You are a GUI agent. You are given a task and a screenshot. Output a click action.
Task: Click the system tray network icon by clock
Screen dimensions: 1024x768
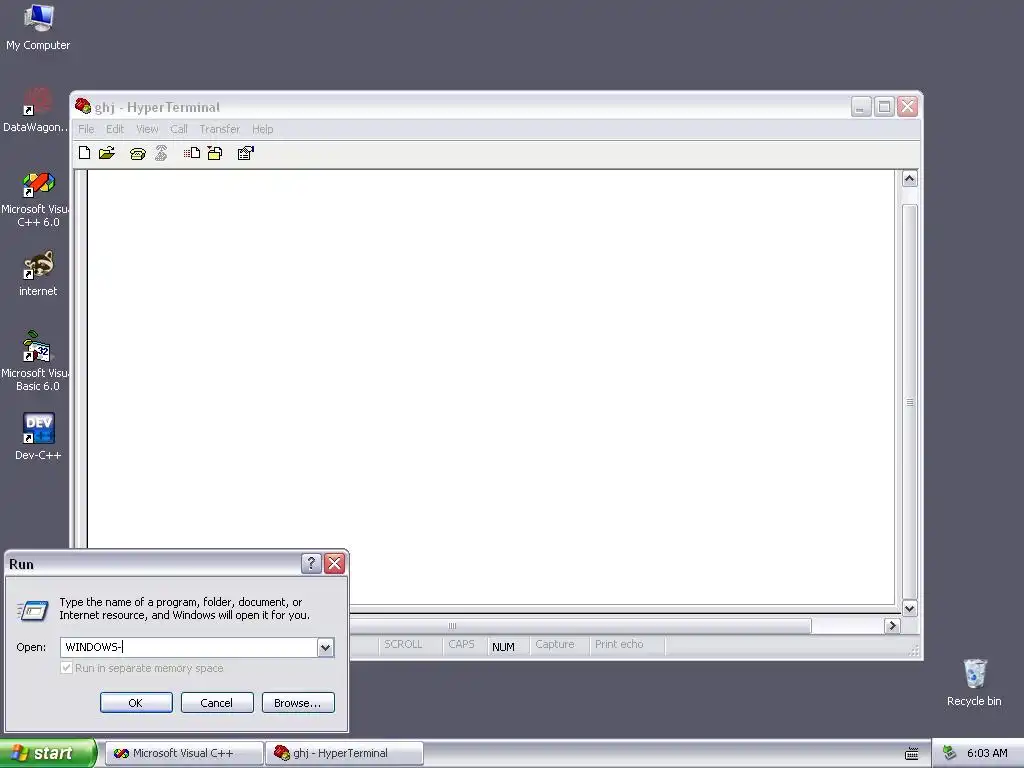pos(949,753)
